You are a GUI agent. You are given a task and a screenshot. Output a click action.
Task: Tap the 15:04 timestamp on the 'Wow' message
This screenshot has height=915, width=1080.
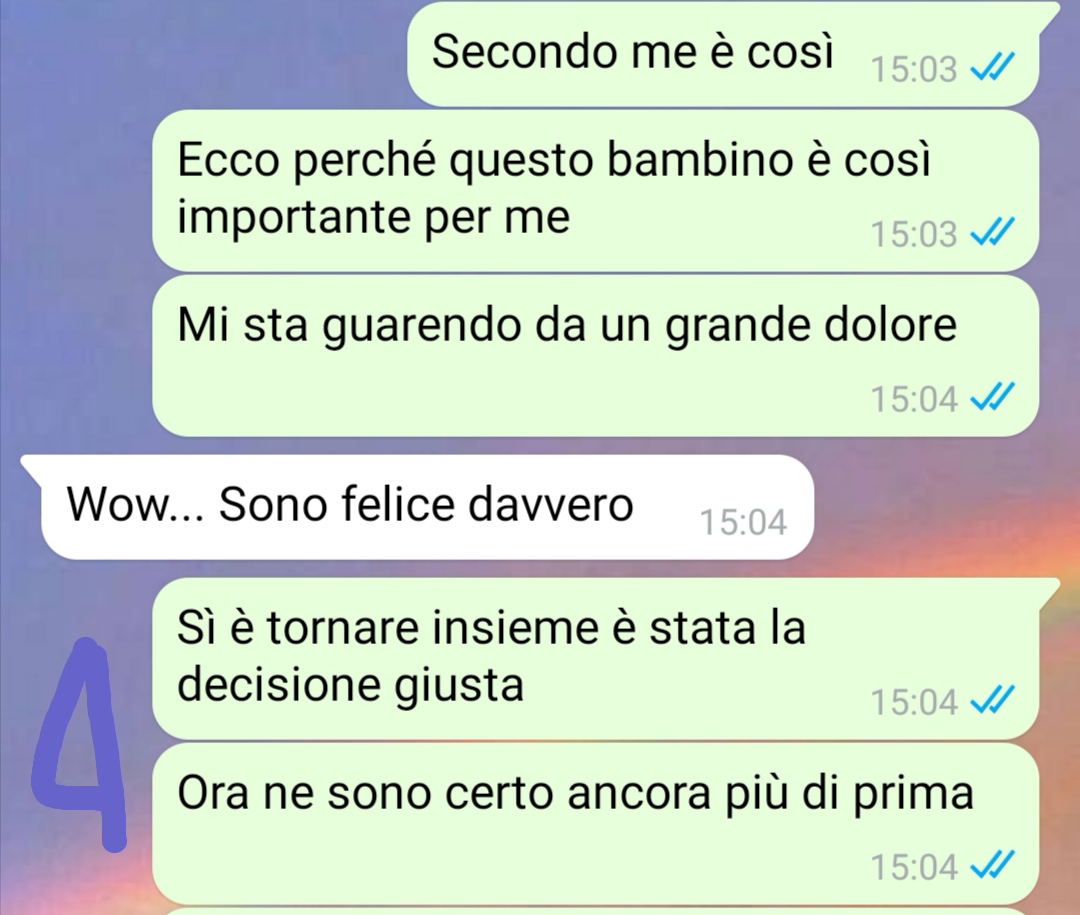point(743,522)
